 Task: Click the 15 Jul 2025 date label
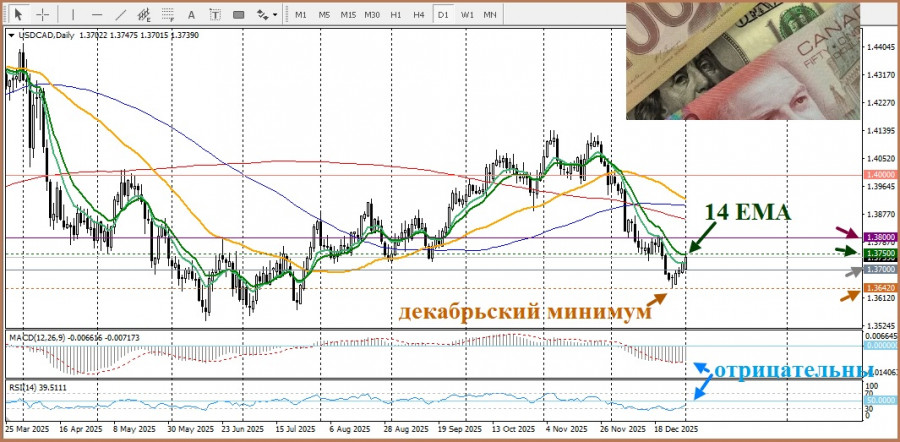point(296,429)
